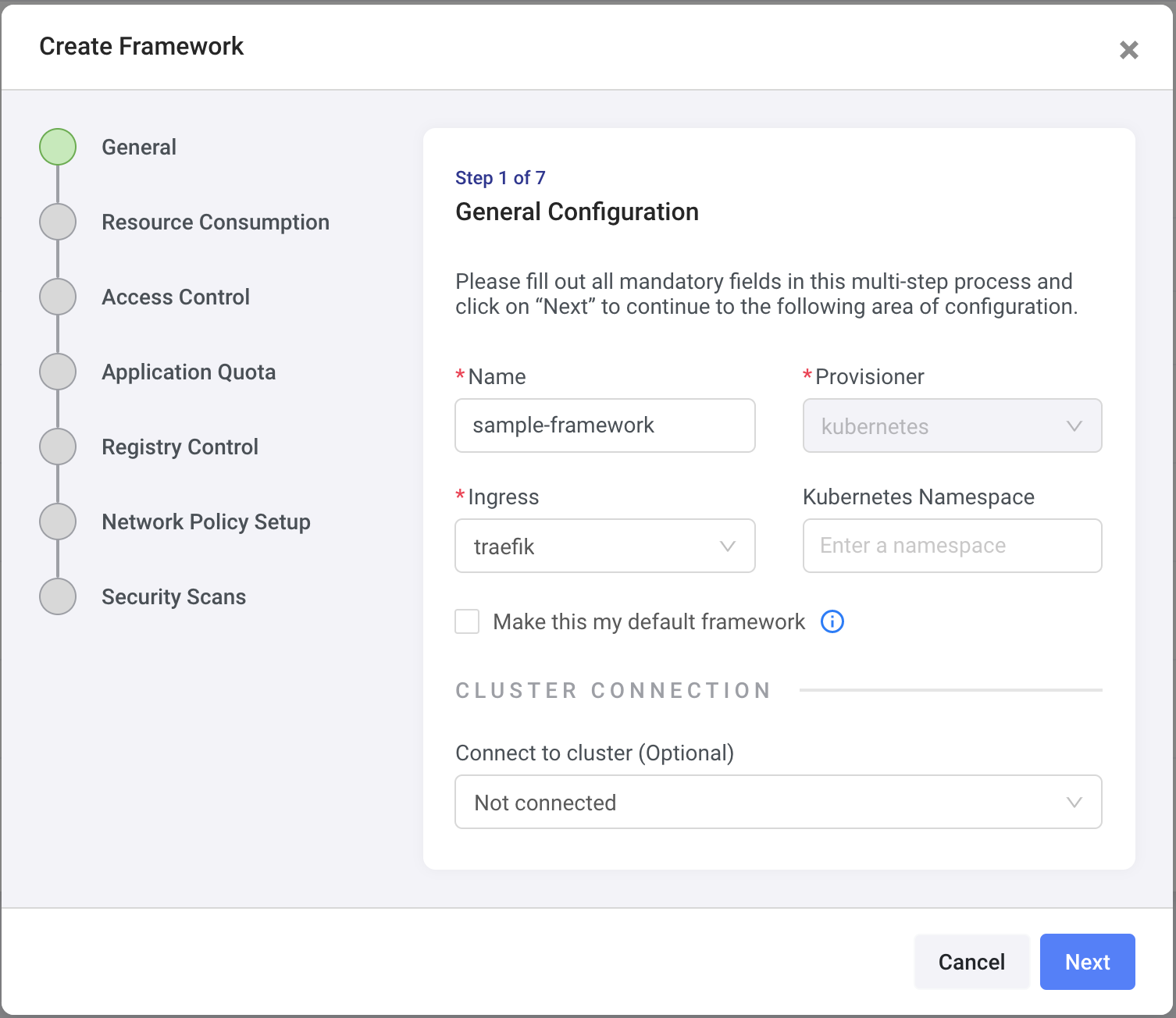
Task: Open the Ingress dropdown showing traefik
Action: pyautogui.click(x=604, y=546)
